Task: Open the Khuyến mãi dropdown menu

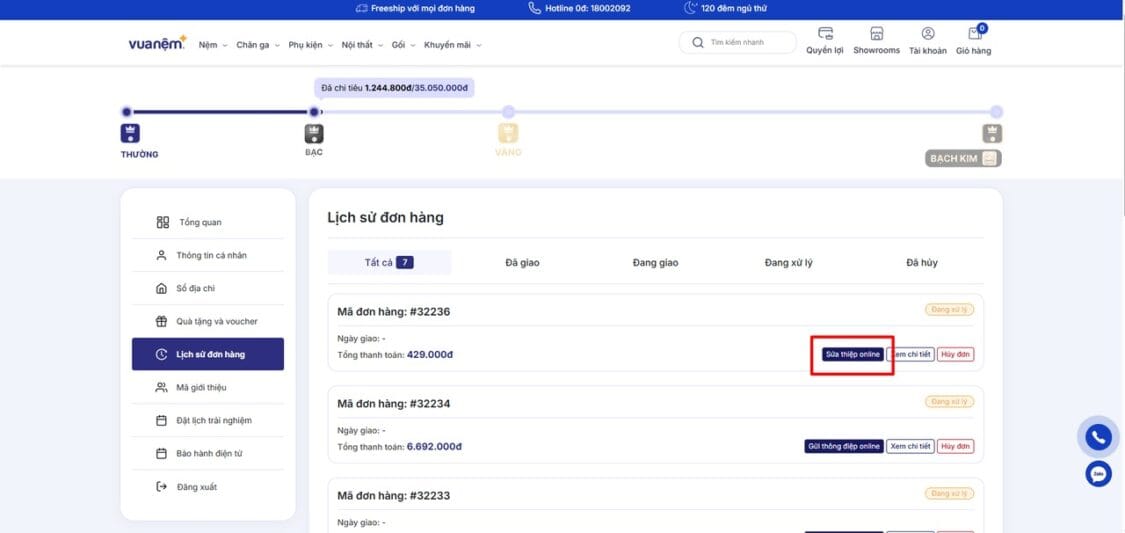Action: click(452, 45)
